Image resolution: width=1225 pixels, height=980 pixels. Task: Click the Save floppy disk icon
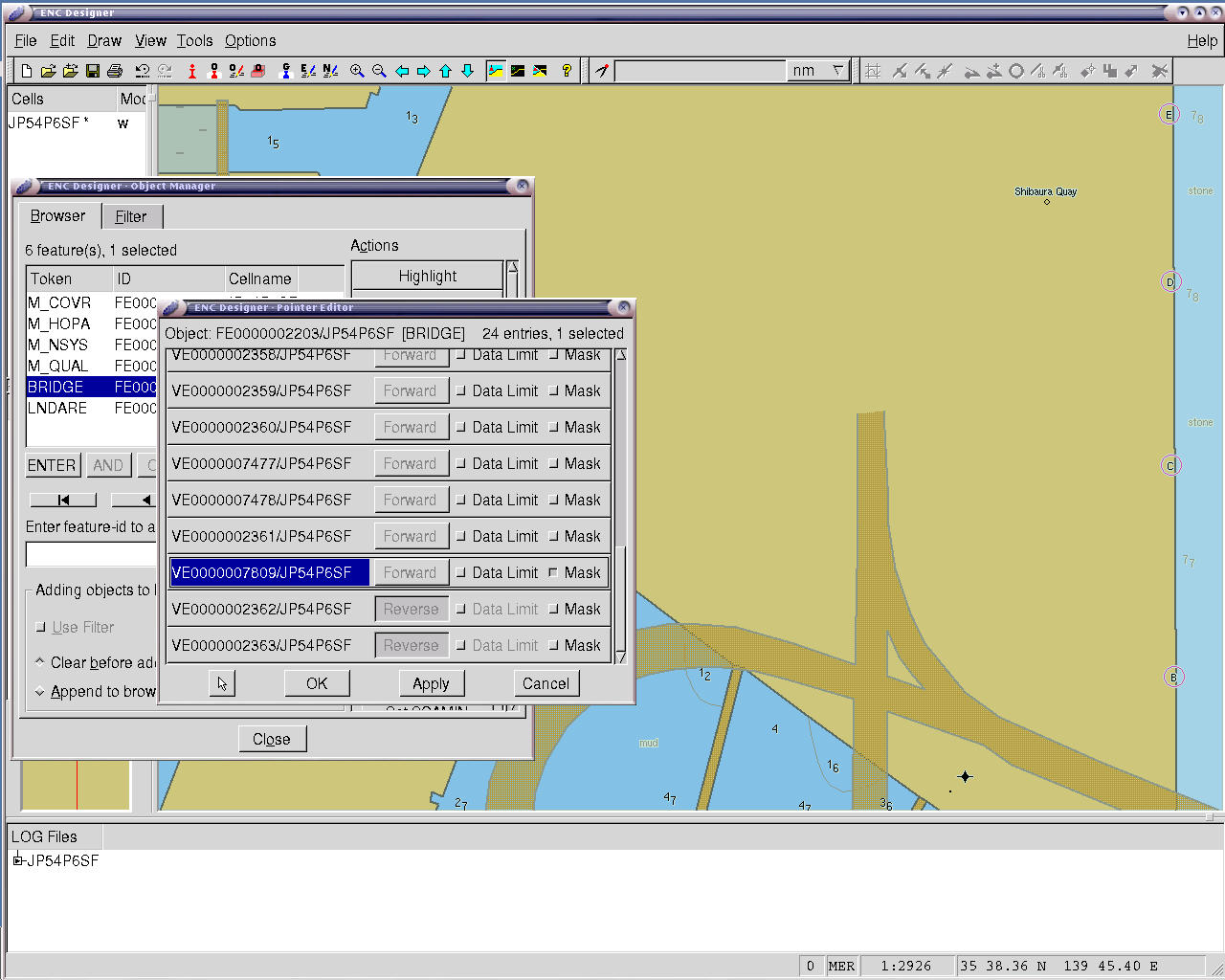pos(93,71)
